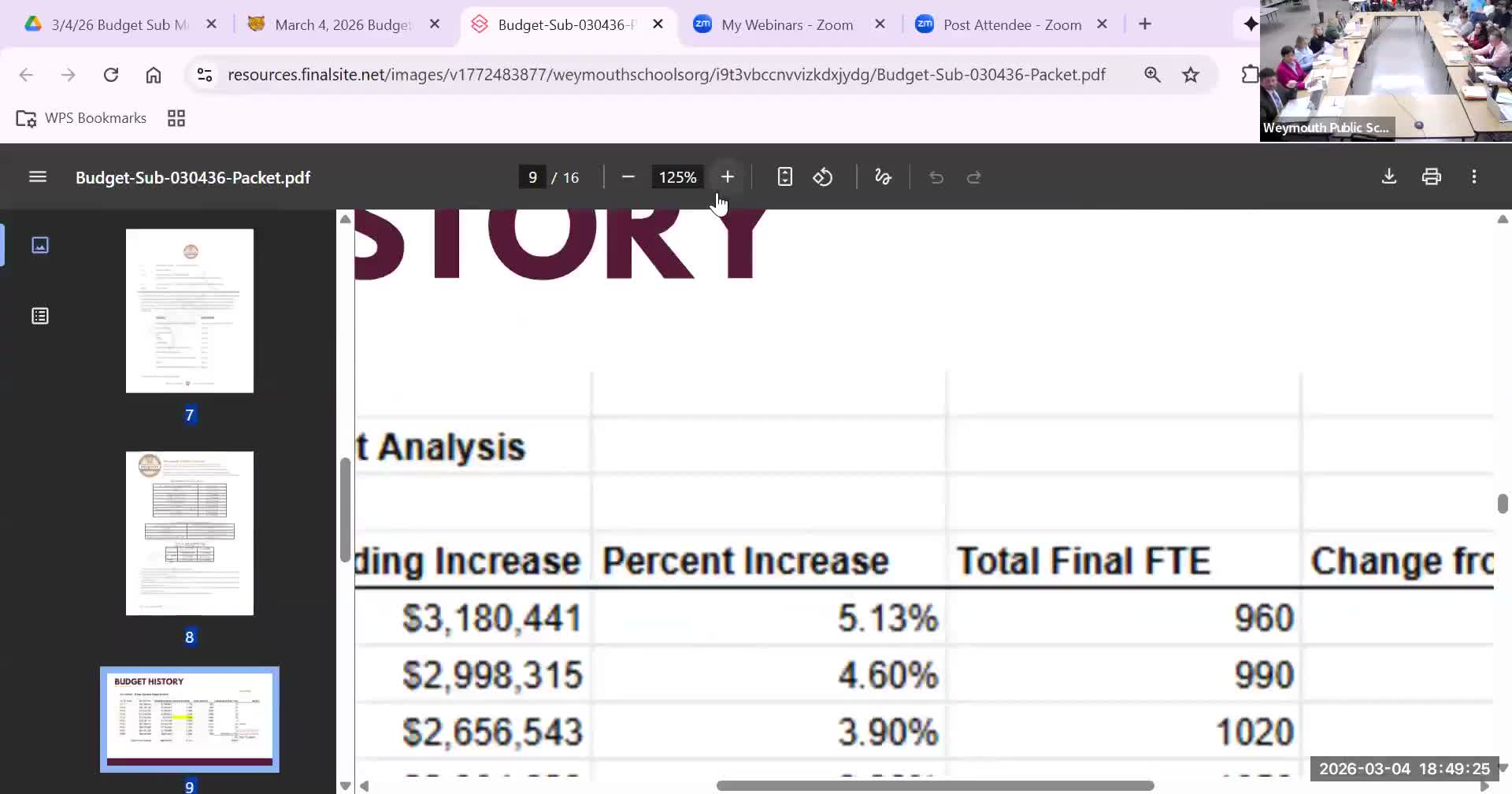Toggle the PDF sidebar menu
The image size is (1512, 794).
[38, 177]
